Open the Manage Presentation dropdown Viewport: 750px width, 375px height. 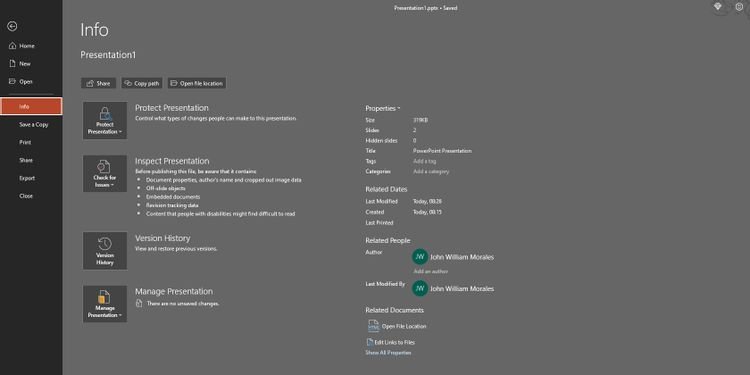click(x=105, y=304)
